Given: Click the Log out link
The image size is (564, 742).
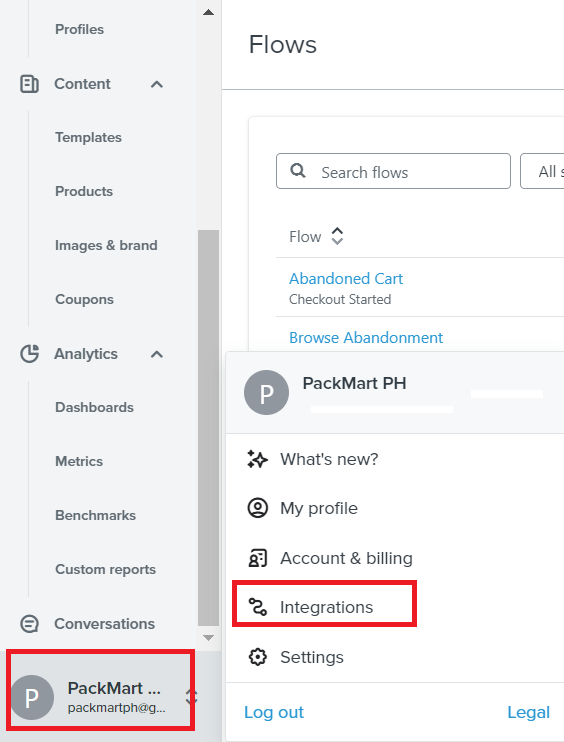Looking at the screenshot, I should (274, 712).
